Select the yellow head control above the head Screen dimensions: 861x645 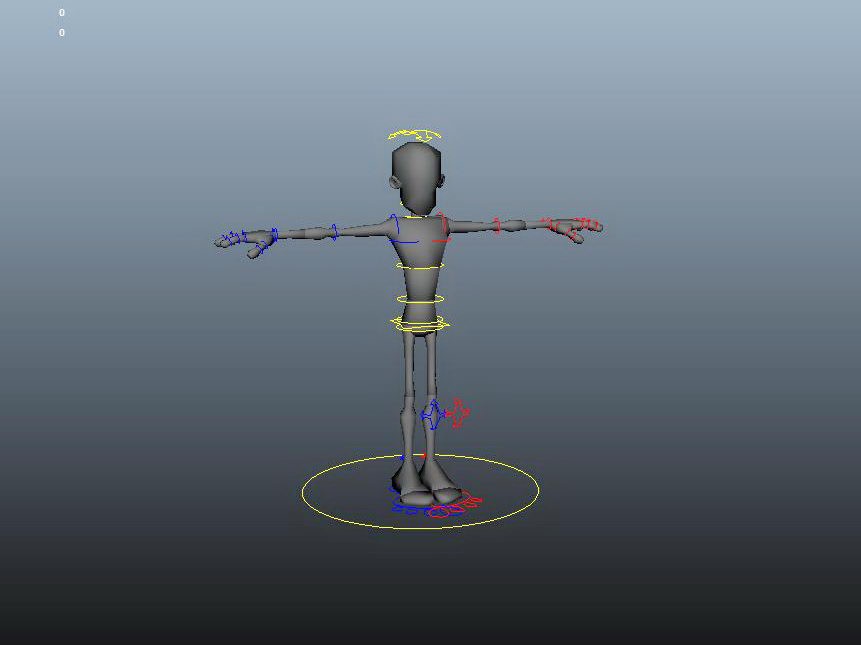pyautogui.click(x=415, y=135)
